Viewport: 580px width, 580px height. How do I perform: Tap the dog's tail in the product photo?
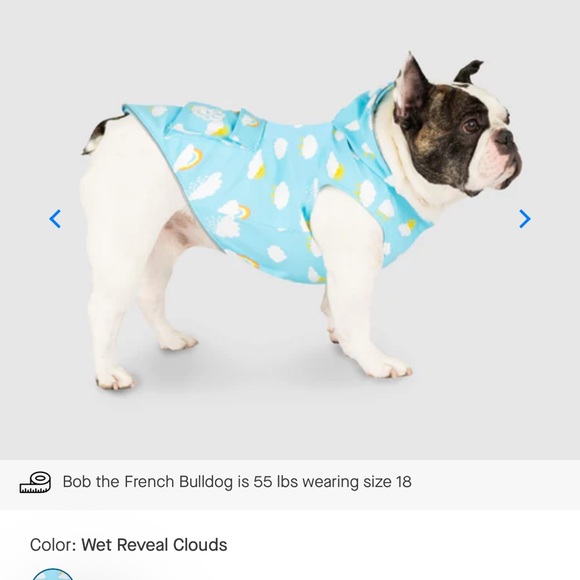coord(102,133)
